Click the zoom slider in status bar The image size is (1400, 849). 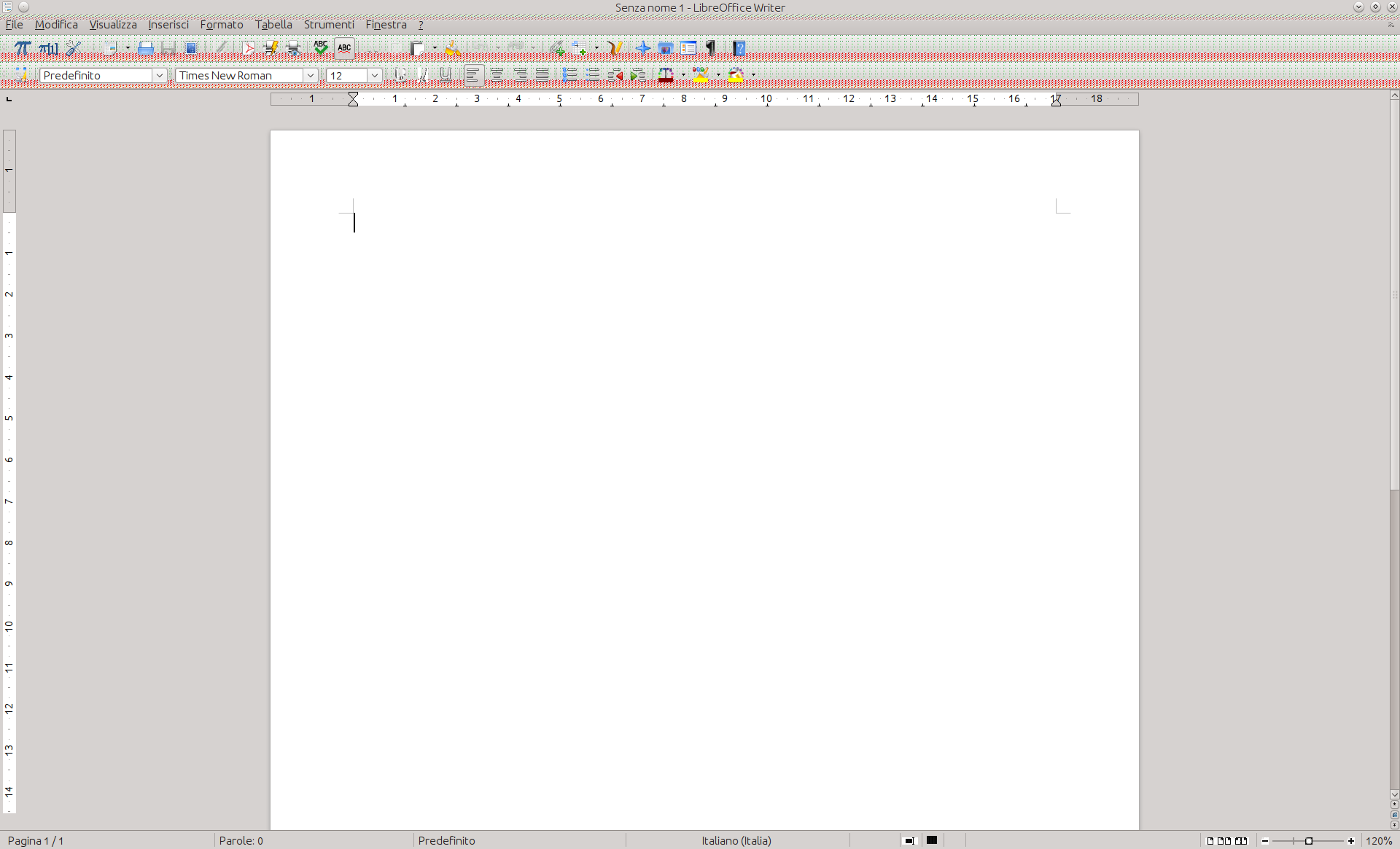[x=1308, y=841]
